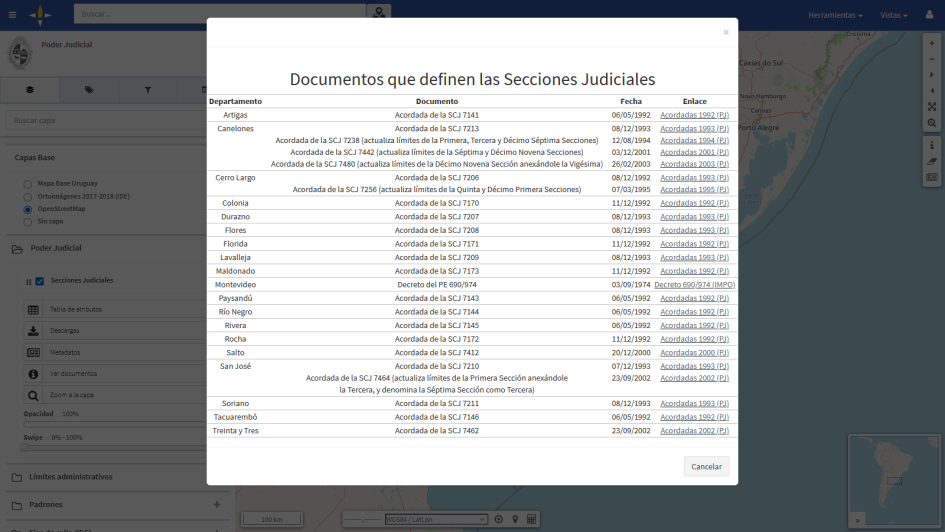Uncheck Secciones Judiciales layer checkbox

pyautogui.click(x=40, y=281)
